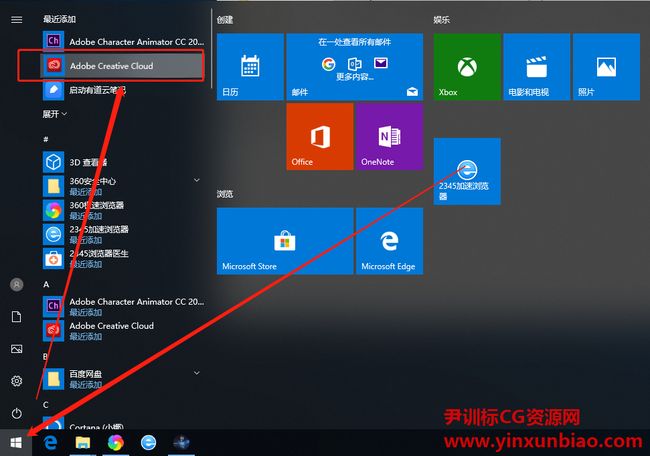
Task: Open the user account icon
Action: click(17, 284)
